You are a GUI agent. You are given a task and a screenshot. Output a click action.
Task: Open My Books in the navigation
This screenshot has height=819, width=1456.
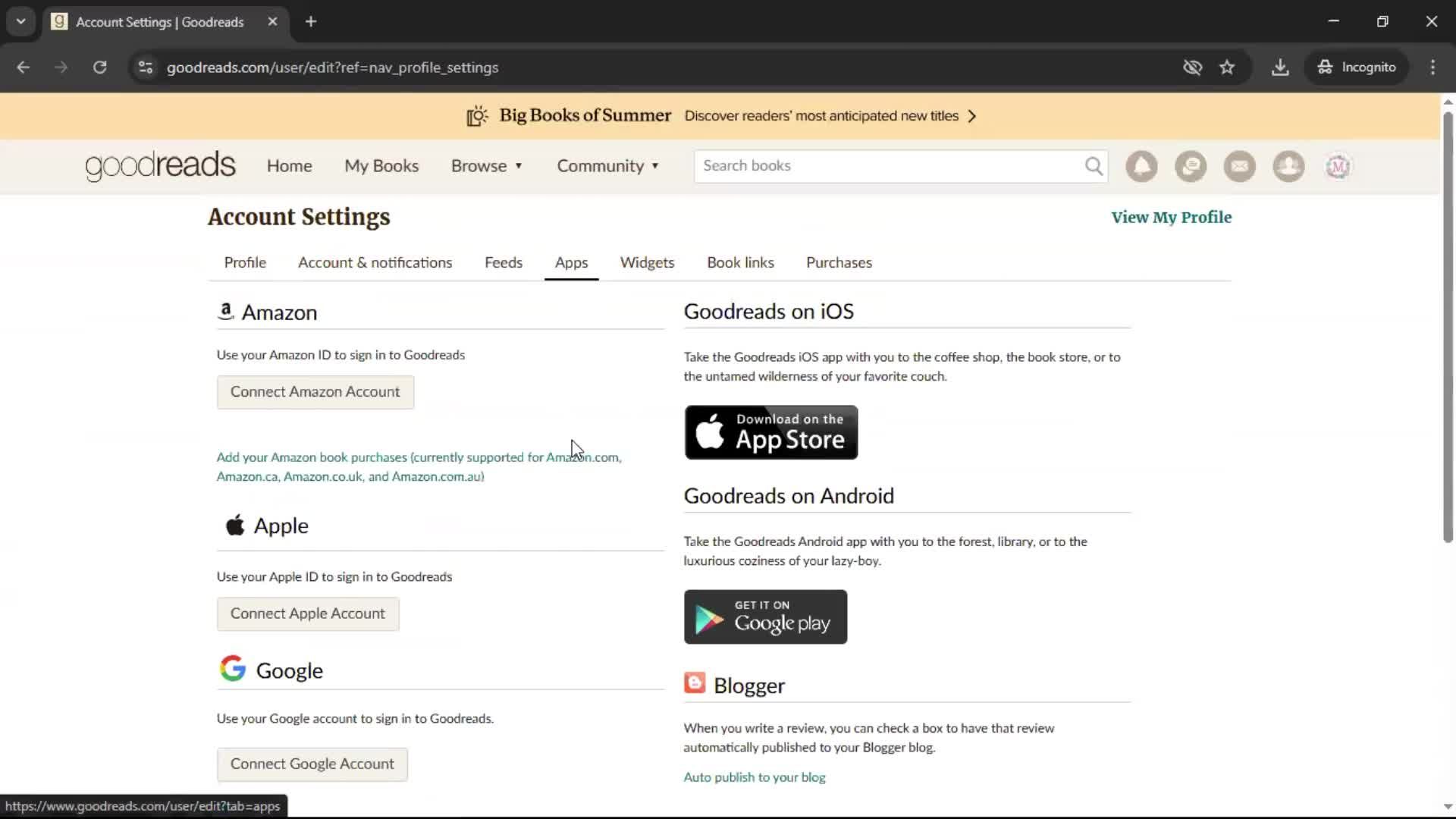(381, 166)
